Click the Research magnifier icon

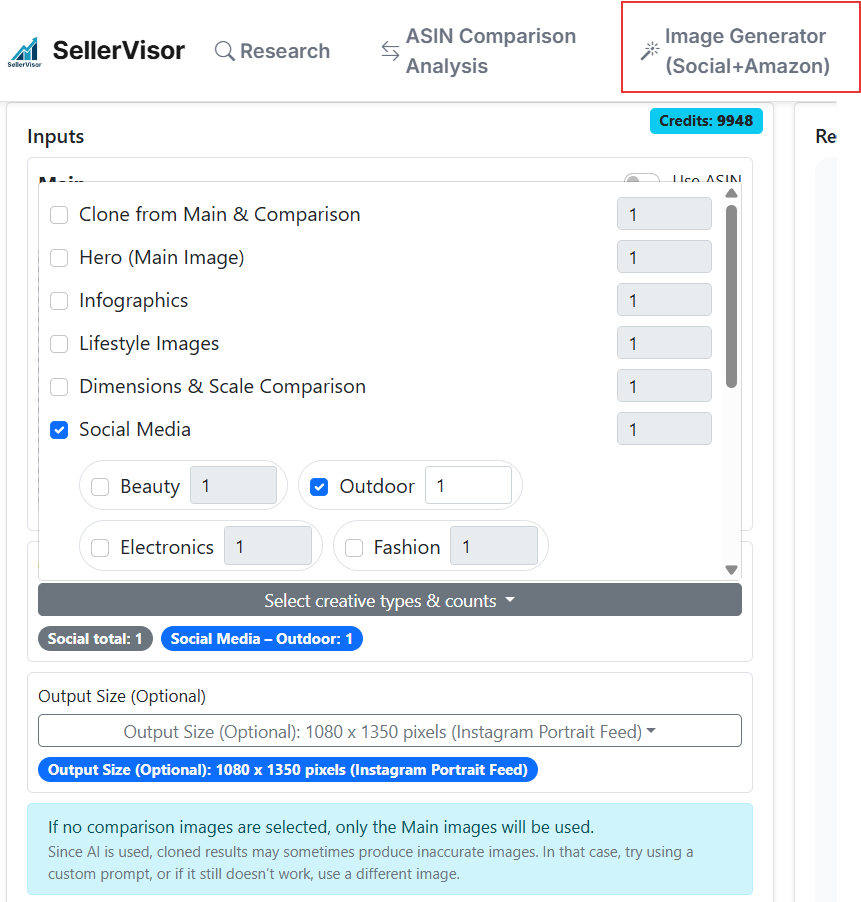[225, 51]
